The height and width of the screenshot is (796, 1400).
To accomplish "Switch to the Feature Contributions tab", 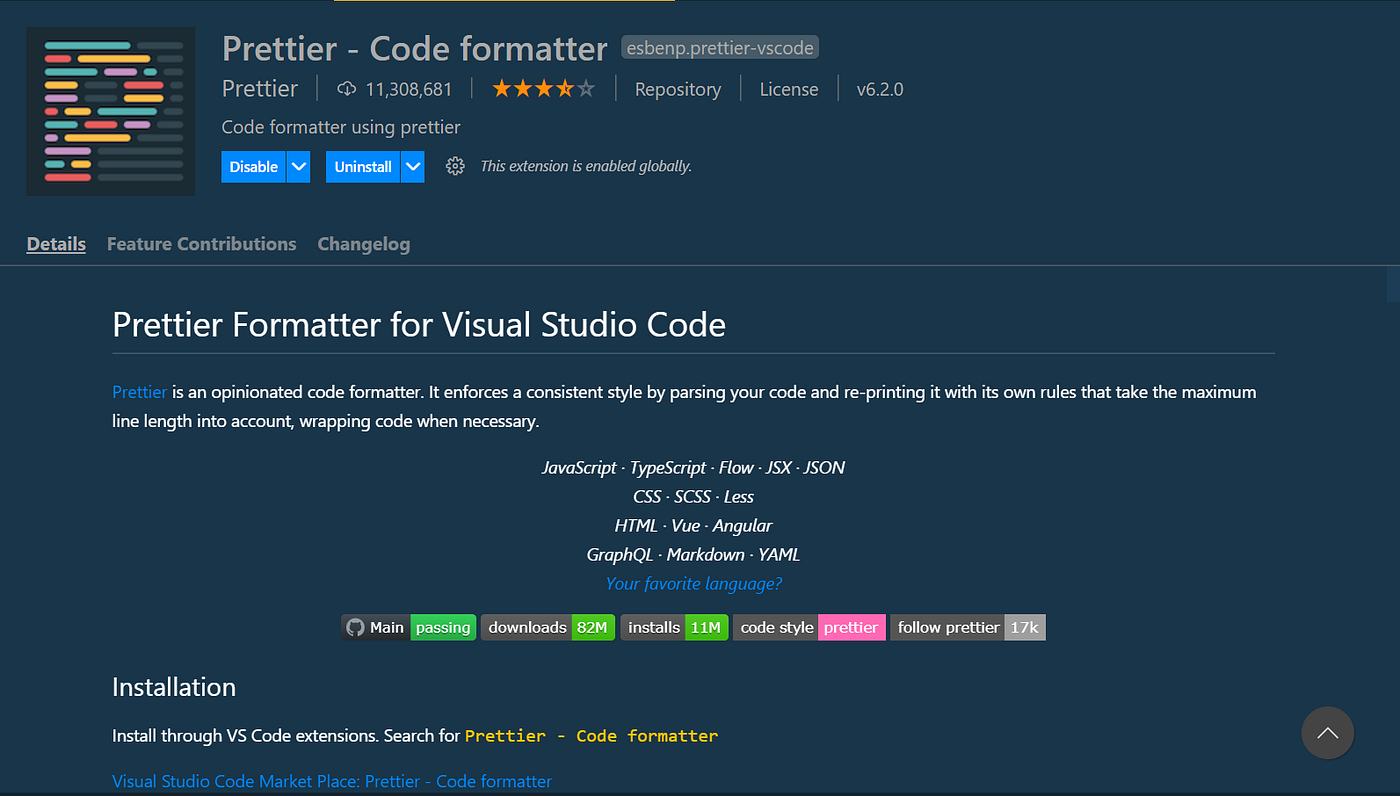I will pos(202,244).
